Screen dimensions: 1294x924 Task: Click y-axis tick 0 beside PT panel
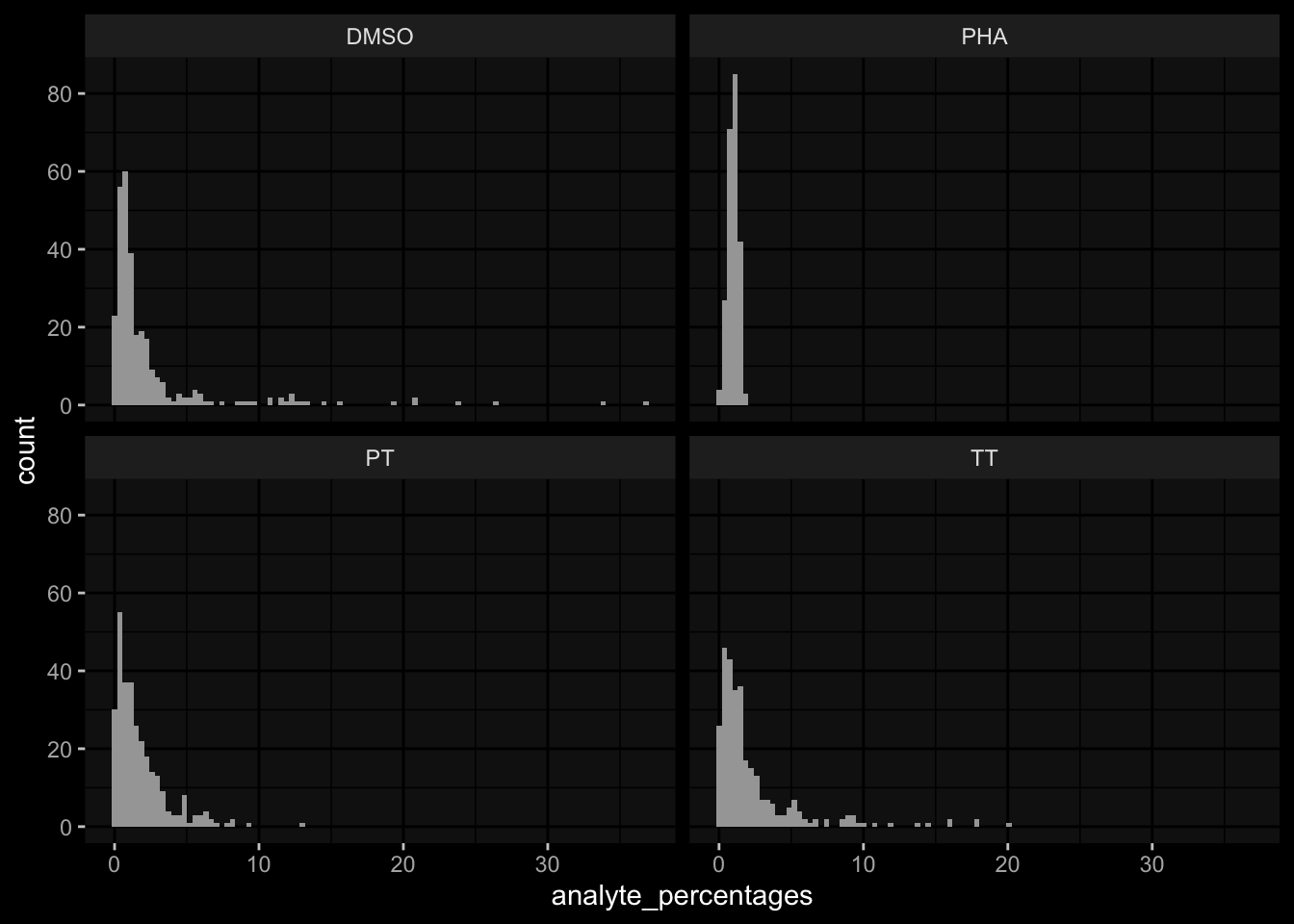click(65, 827)
